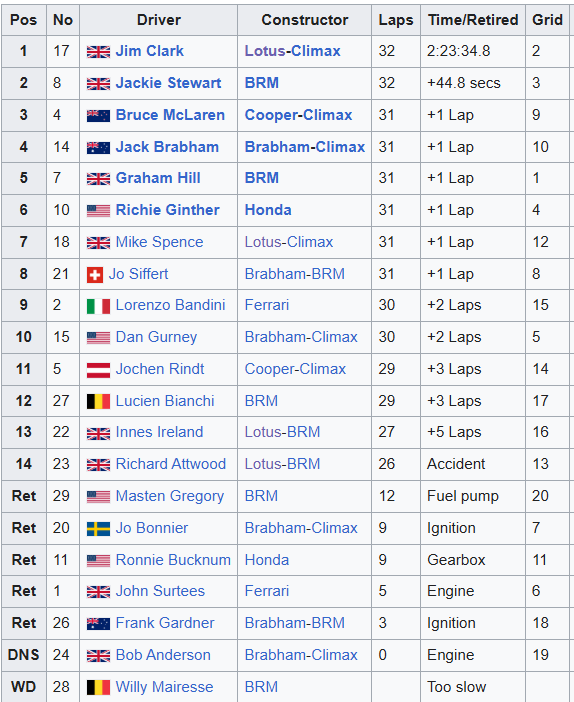
Task: Click the Belgian flag beside Willy Mairesse
Action: coord(98,688)
